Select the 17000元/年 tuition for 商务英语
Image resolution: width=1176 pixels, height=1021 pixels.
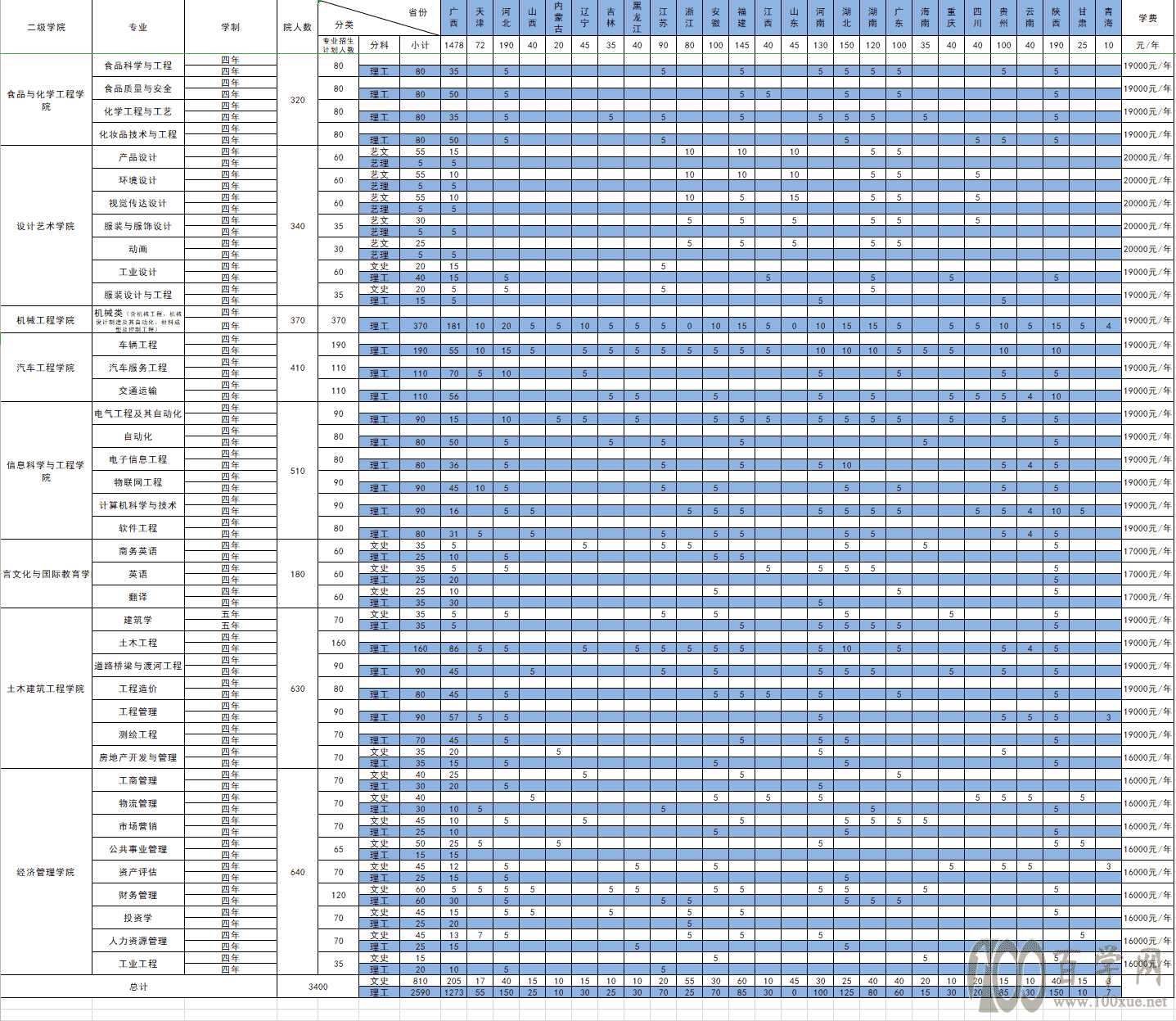tap(1147, 551)
